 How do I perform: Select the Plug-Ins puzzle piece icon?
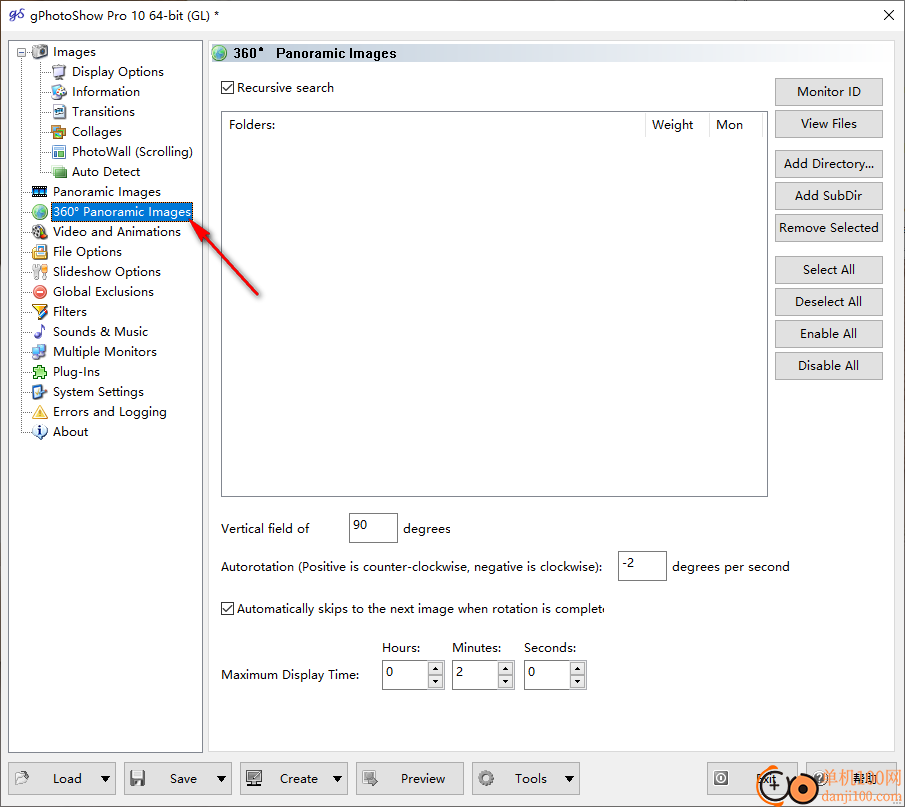[40, 372]
